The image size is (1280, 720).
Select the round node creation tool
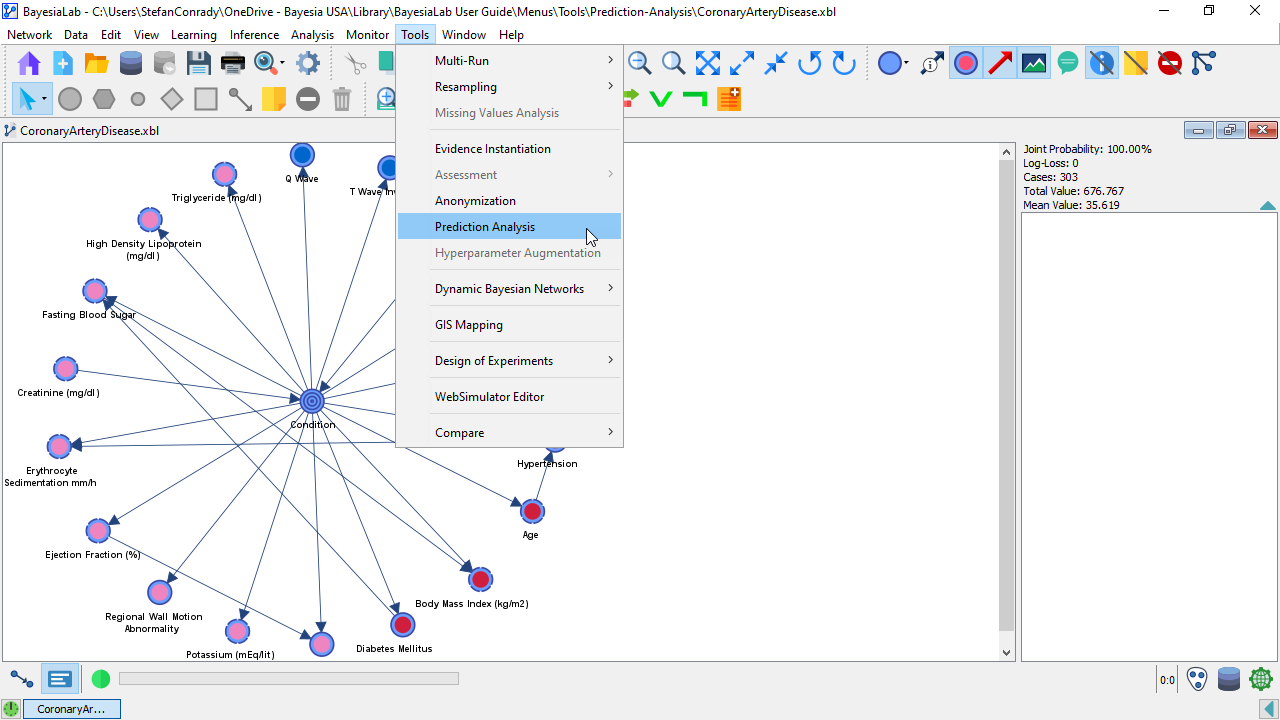(70, 99)
